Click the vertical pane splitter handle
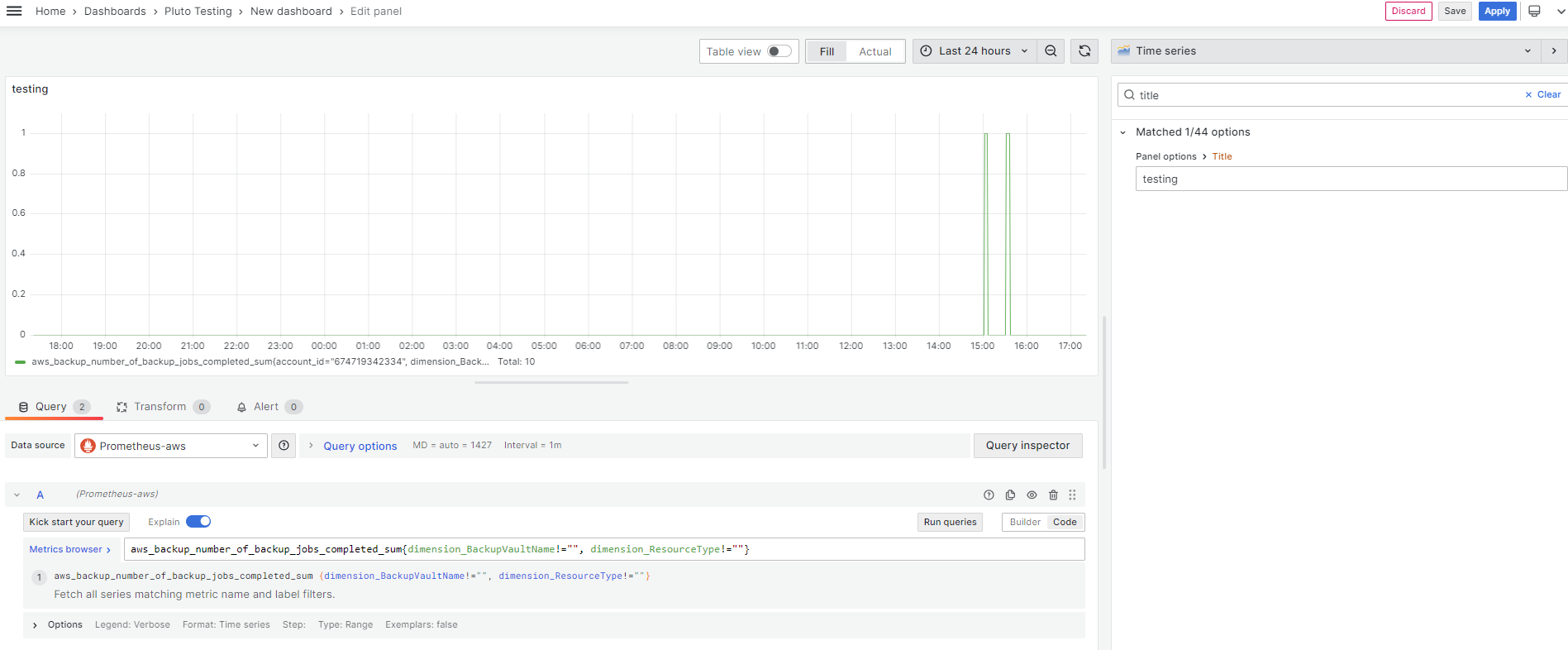This screenshot has width=1568, height=650. 1104,392
